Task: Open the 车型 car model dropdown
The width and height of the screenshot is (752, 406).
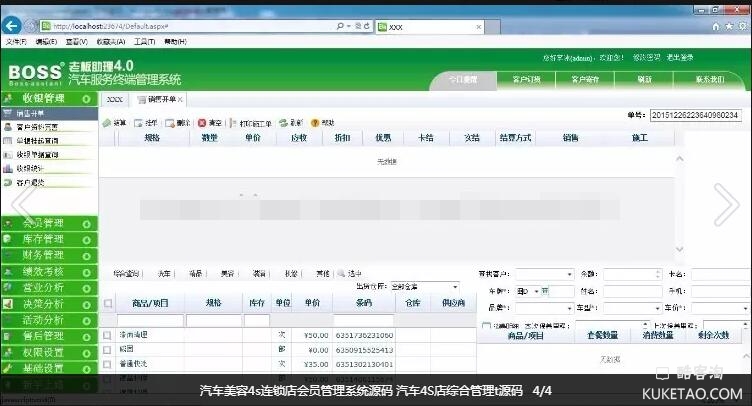Action: pyautogui.click(x=658, y=308)
